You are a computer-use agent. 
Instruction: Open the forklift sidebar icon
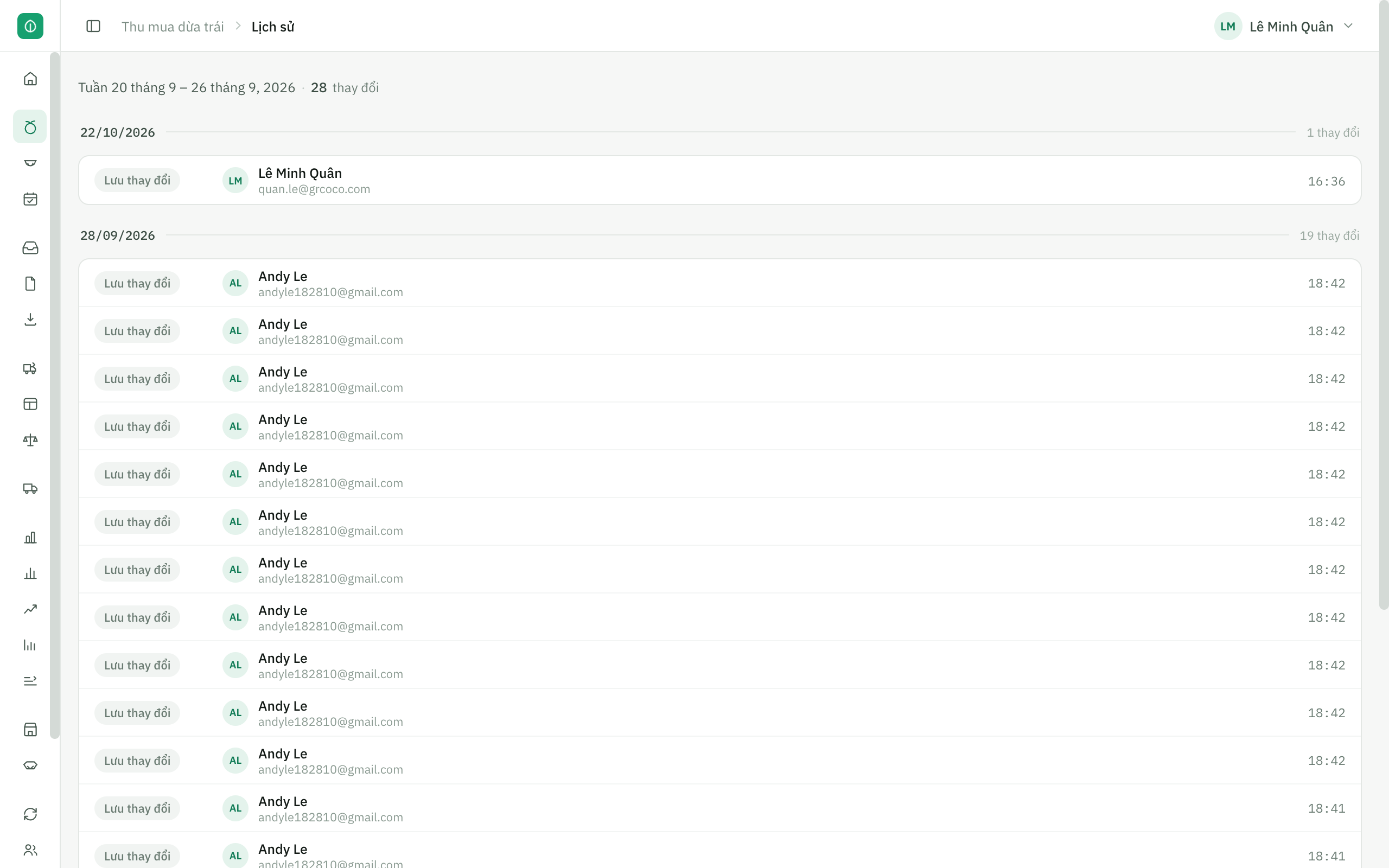(30, 368)
